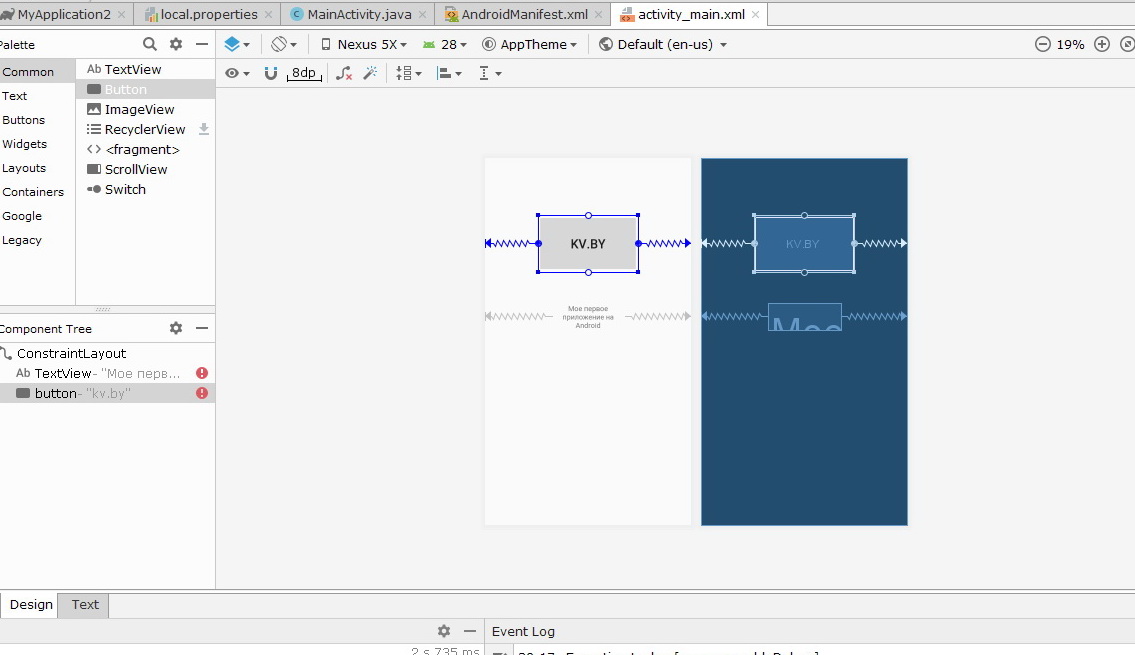Select the KV.BY button in blueprint view
Viewport: 1135px width, 655px height.
[803, 244]
